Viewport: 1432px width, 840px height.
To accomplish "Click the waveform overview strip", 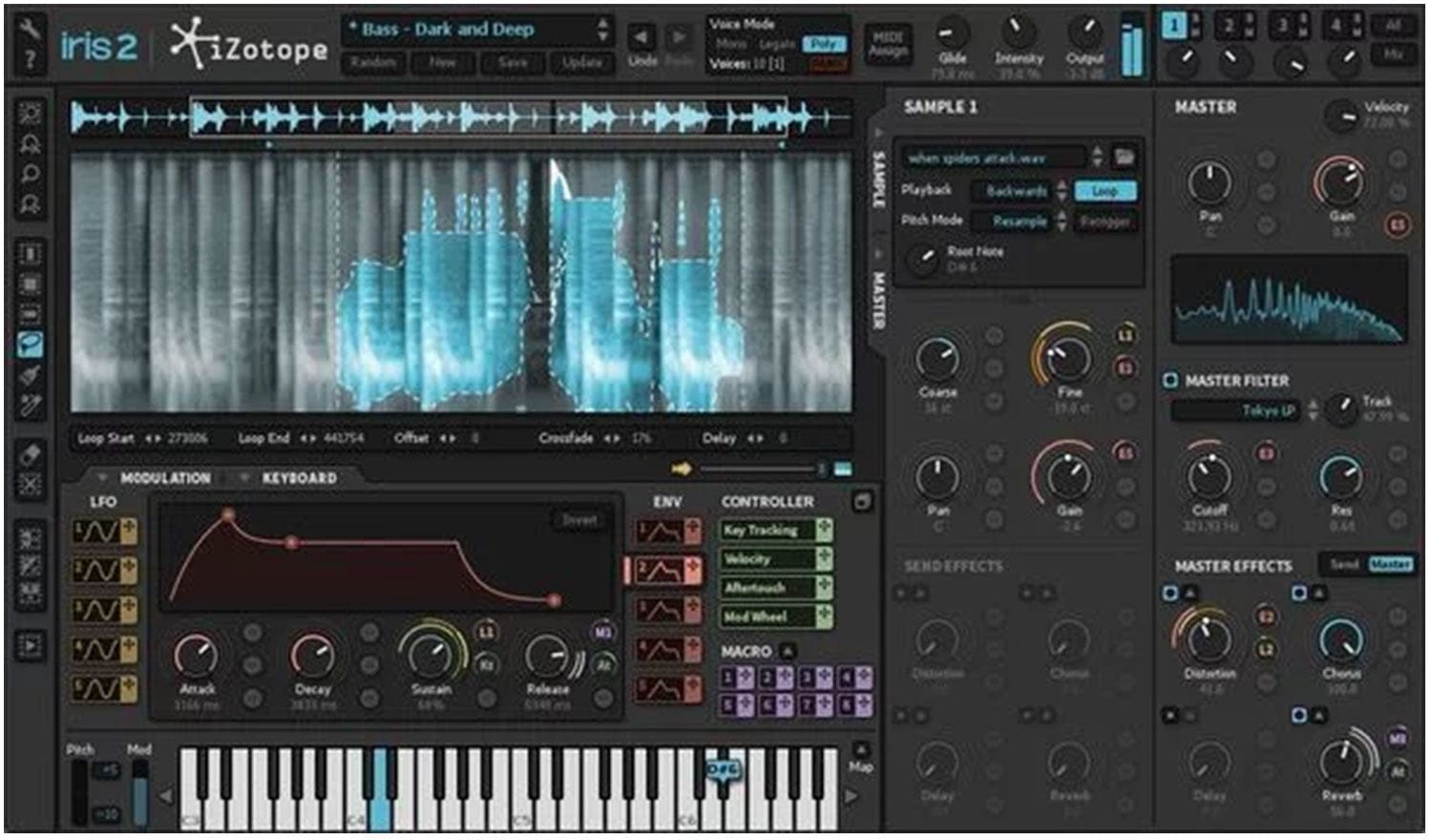I will (x=461, y=118).
